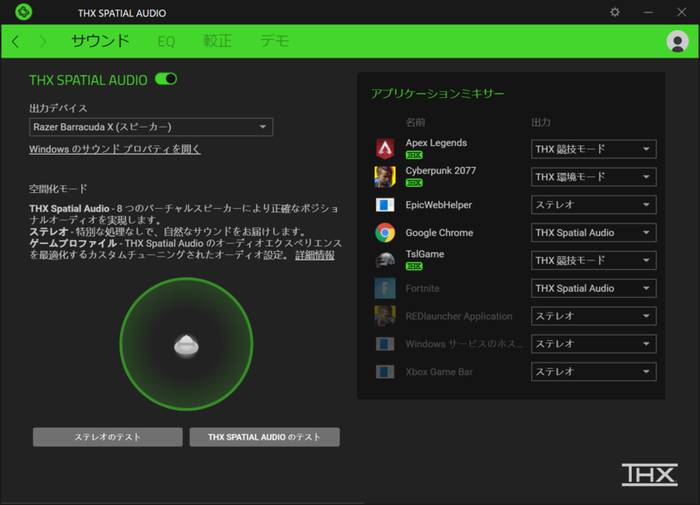
Task: Click the Apex Legends name text
Action: click(x=436, y=143)
